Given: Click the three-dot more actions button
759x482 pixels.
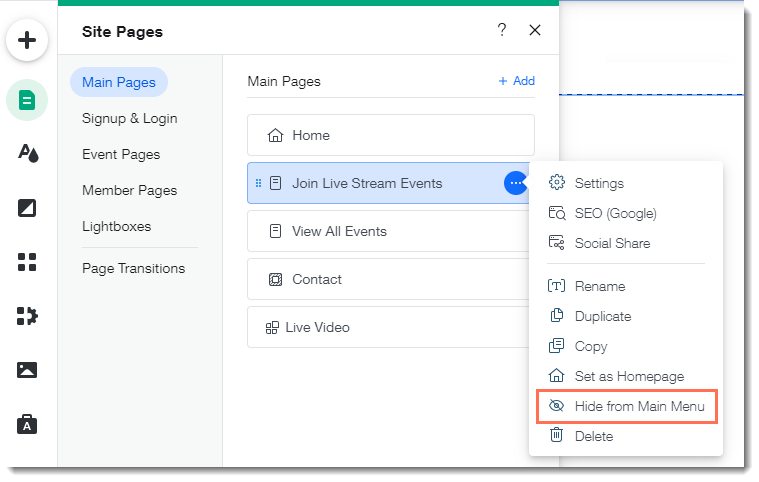Looking at the screenshot, I should (516, 183).
